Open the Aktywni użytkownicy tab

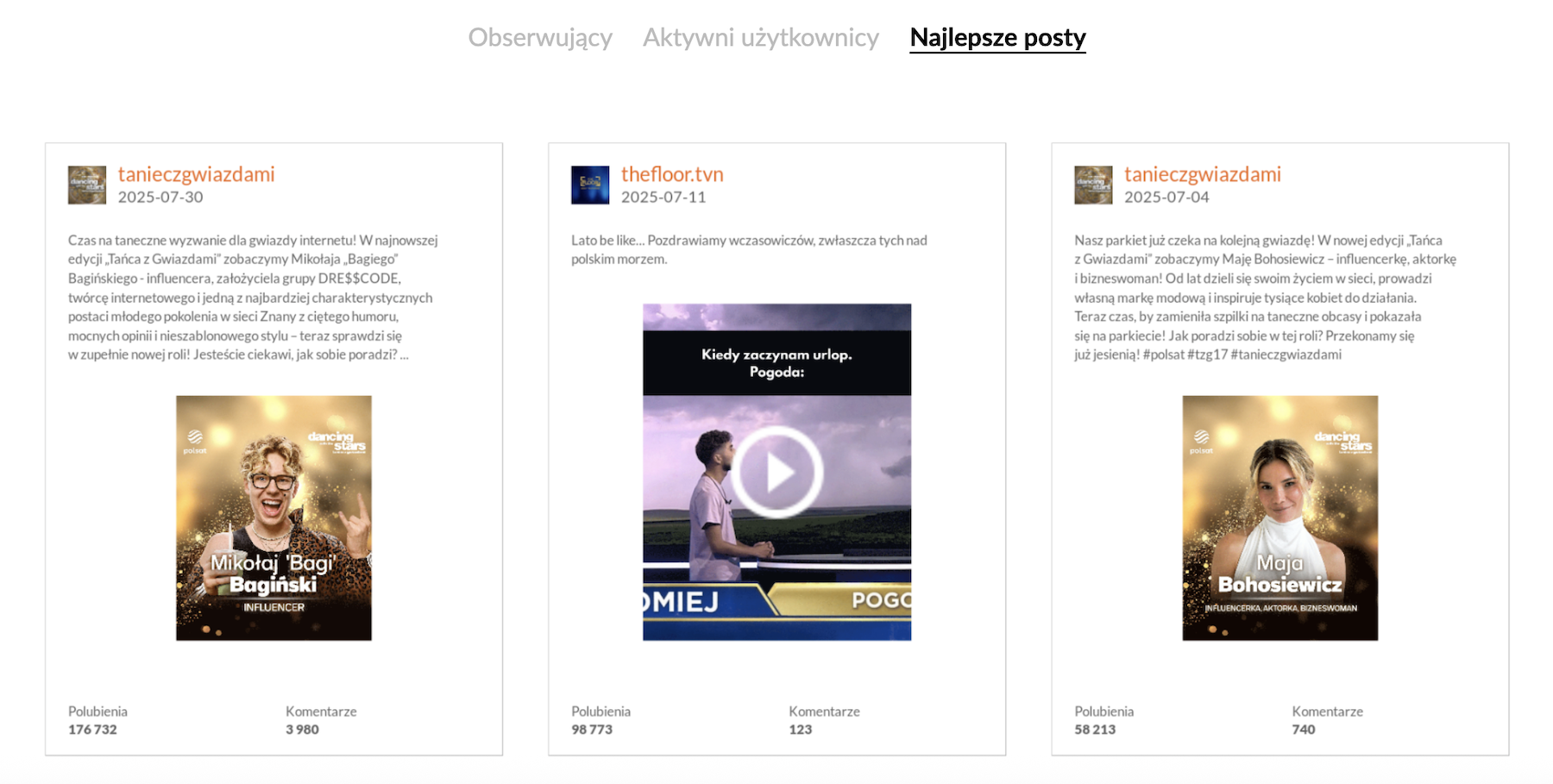760,38
